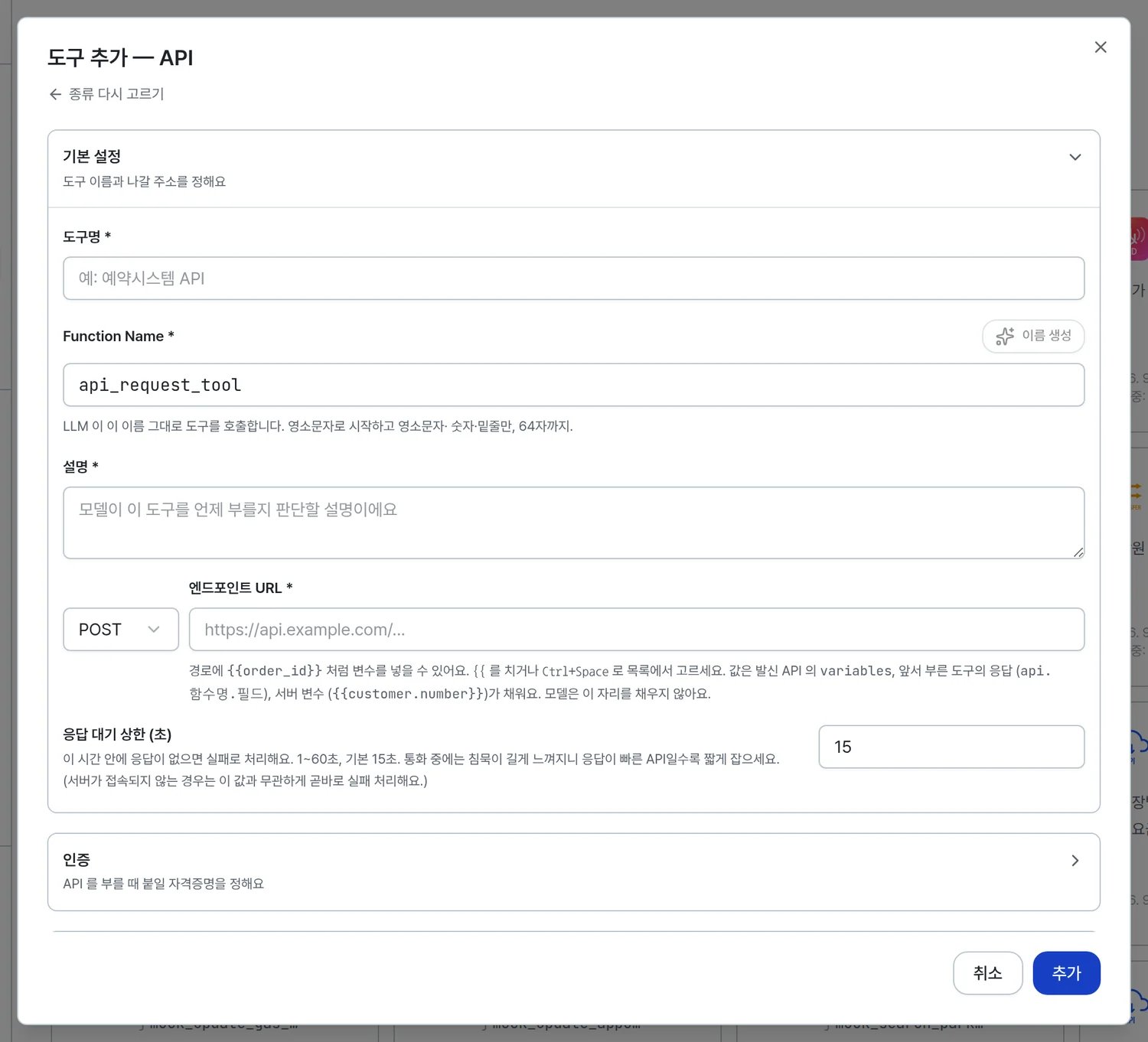Click the 엔드포인트 URL field
The height and width of the screenshot is (1042, 1148).
tap(637, 630)
